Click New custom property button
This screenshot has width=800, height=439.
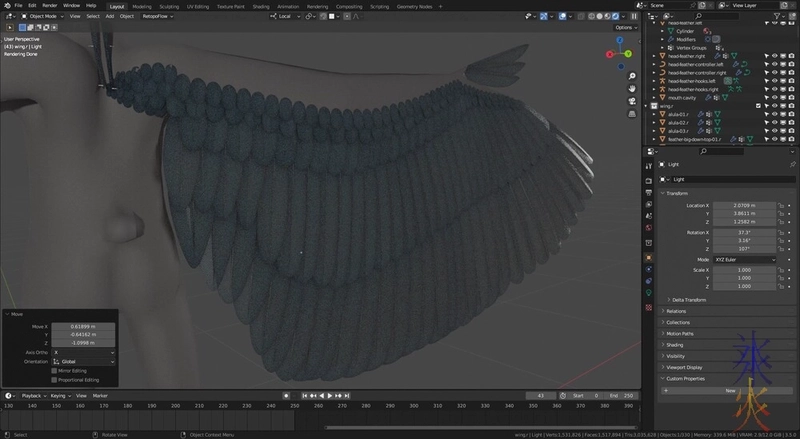(x=729, y=390)
